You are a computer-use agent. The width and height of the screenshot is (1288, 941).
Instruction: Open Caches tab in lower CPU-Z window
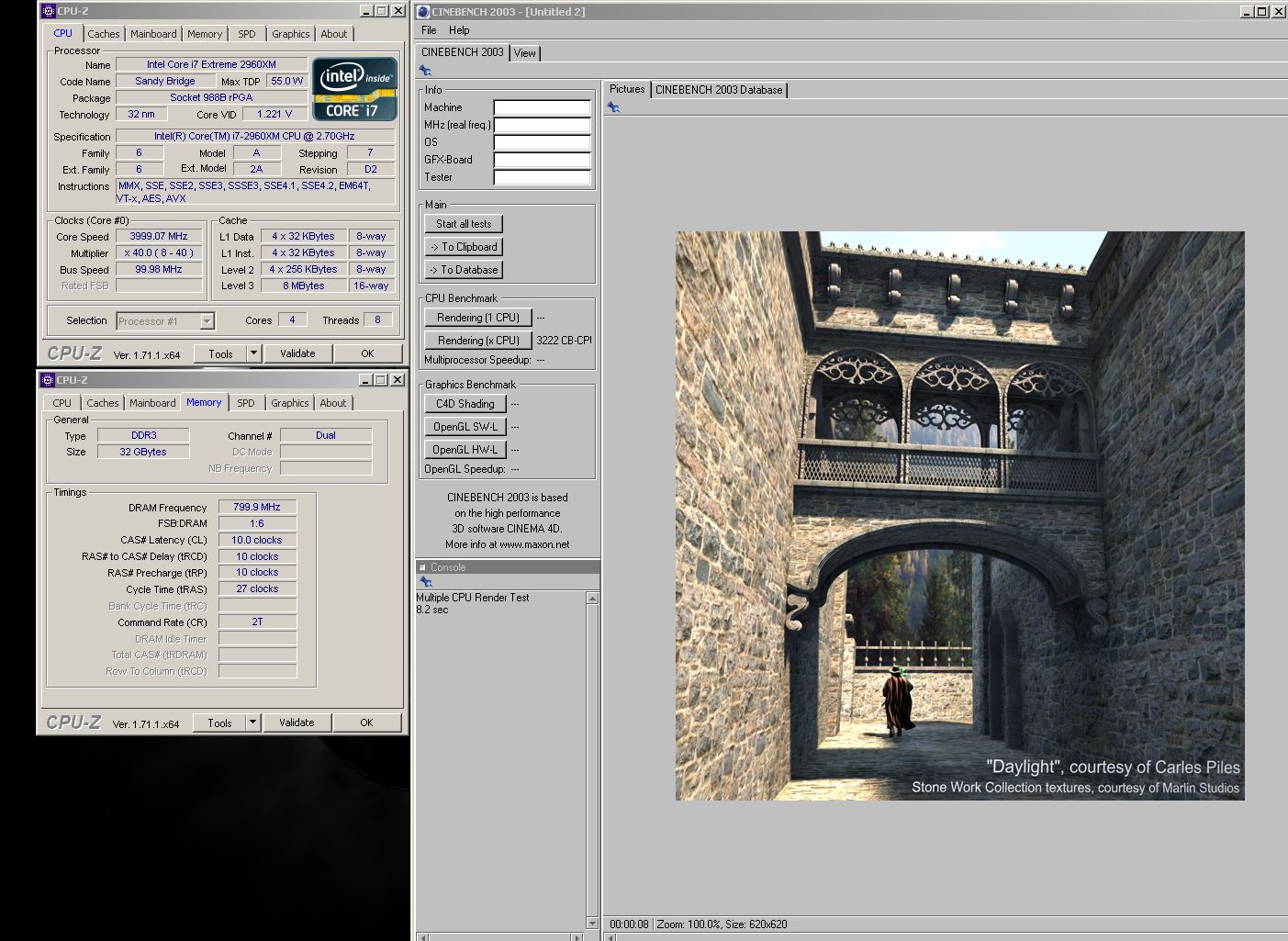[103, 403]
